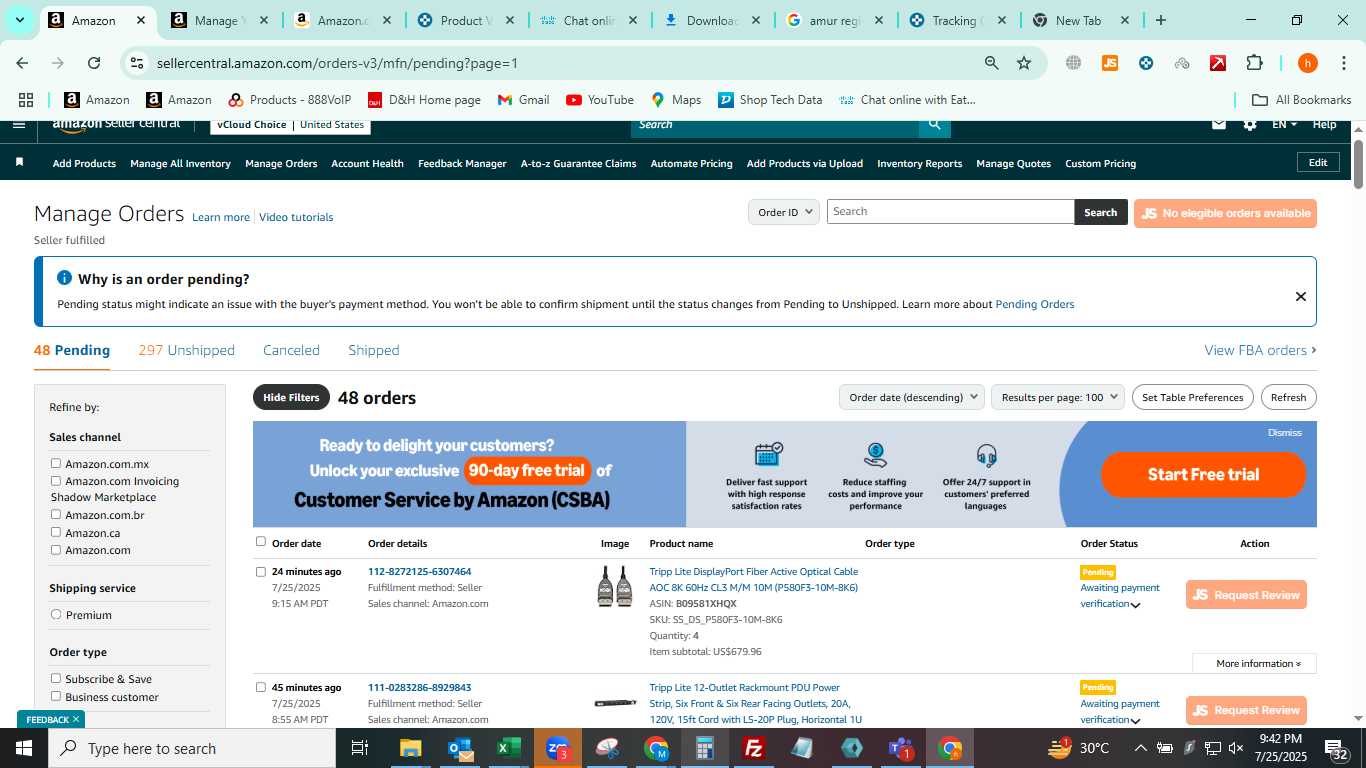This screenshot has height=768, width=1366.
Task: Check the Amazon.com.mx sales channel filter
Action: click(x=56, y=463)
